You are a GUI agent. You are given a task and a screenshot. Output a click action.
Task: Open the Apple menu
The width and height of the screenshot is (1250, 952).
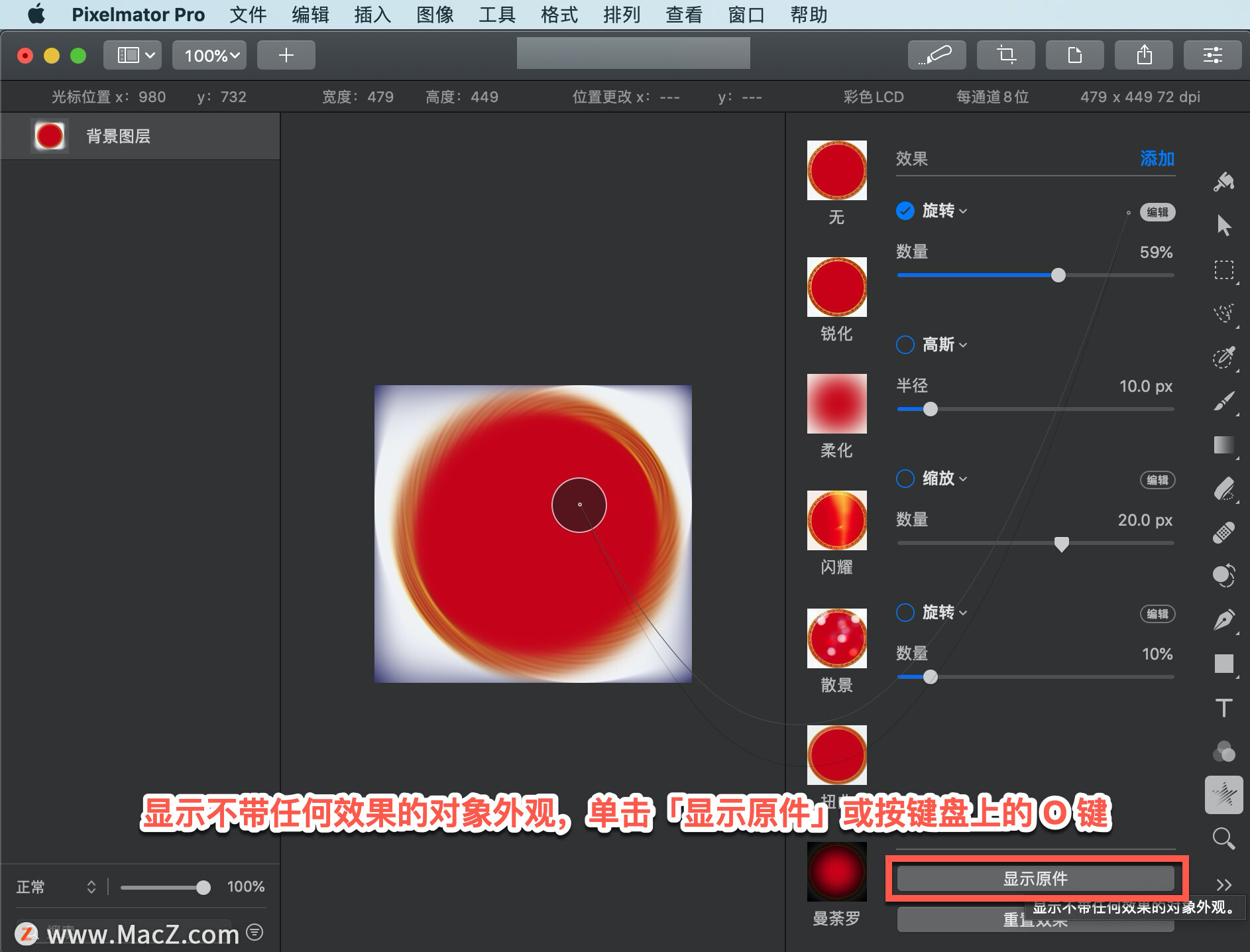[x=36, y=14]
